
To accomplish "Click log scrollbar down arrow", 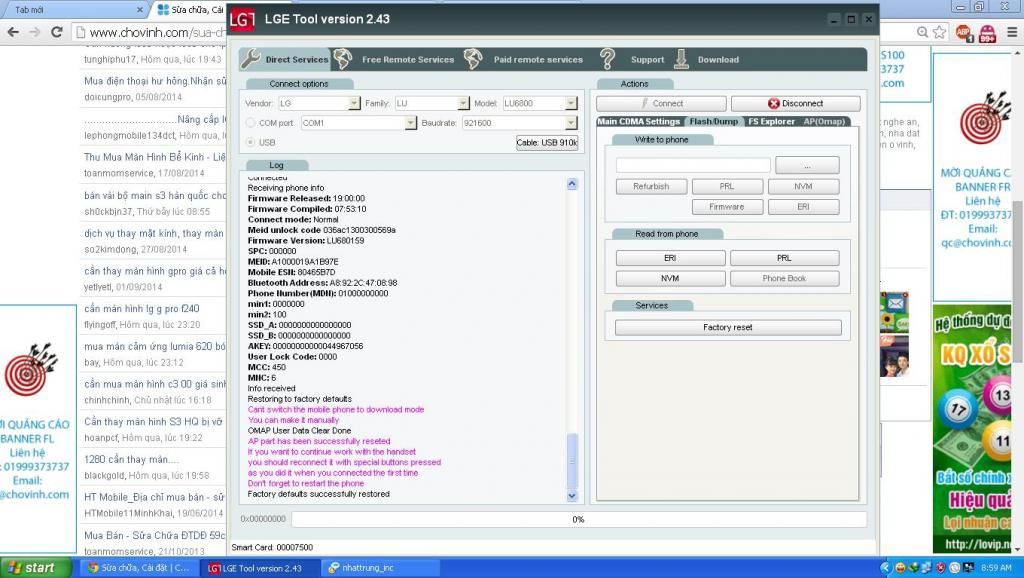I will 572,496.
